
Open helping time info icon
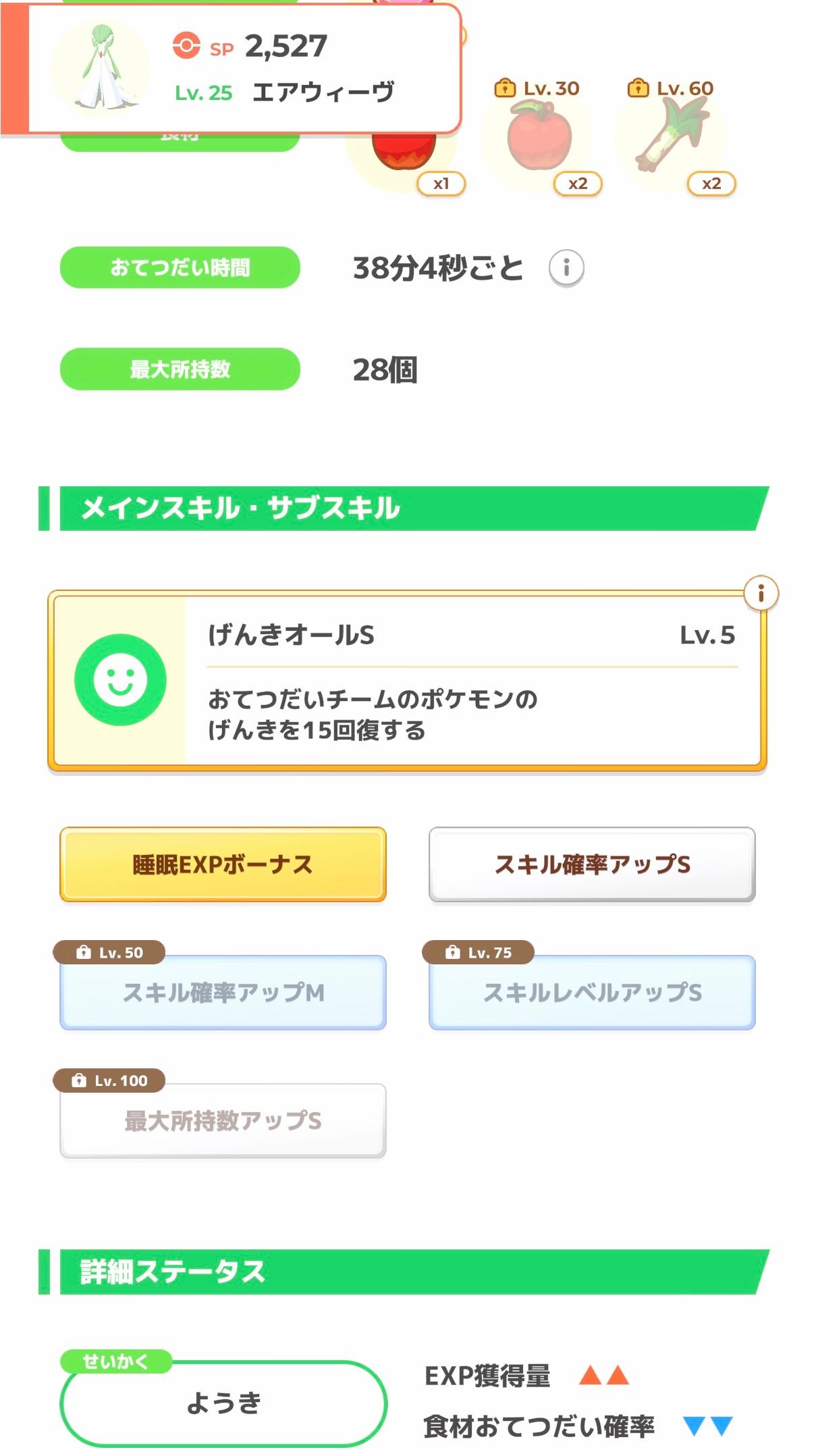click(566, 268)
